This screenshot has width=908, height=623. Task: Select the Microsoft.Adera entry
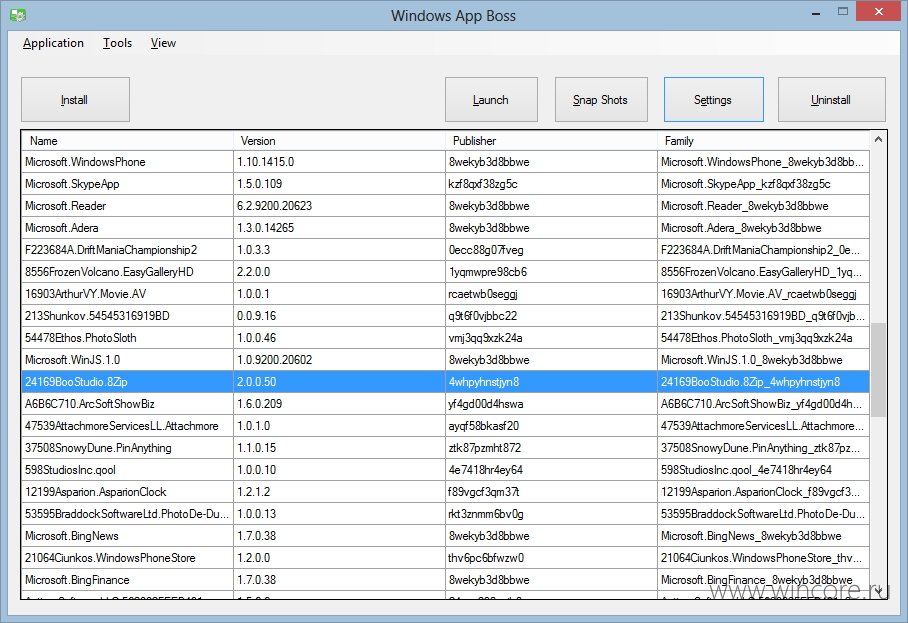(445, 228)
